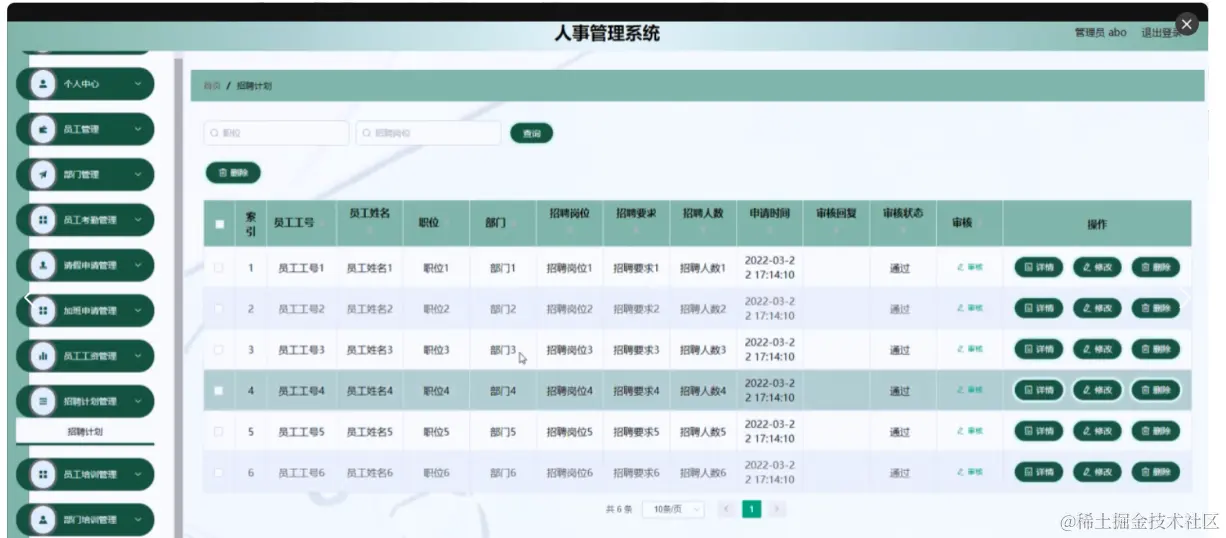Click the 员工管理 sidebar icon
Screen dimensions: 1226x538
click(x=42, y=129)
